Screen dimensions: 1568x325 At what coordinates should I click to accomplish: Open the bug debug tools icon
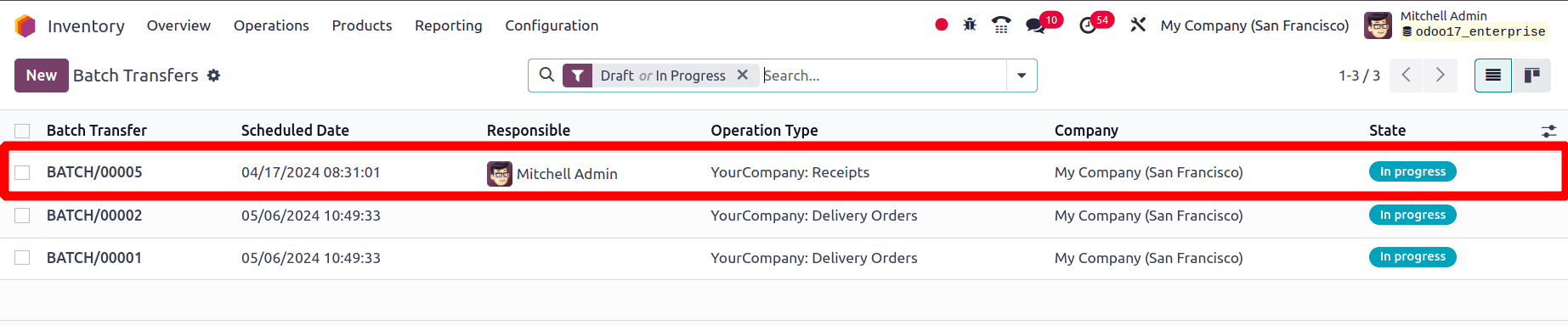point(970,25)
